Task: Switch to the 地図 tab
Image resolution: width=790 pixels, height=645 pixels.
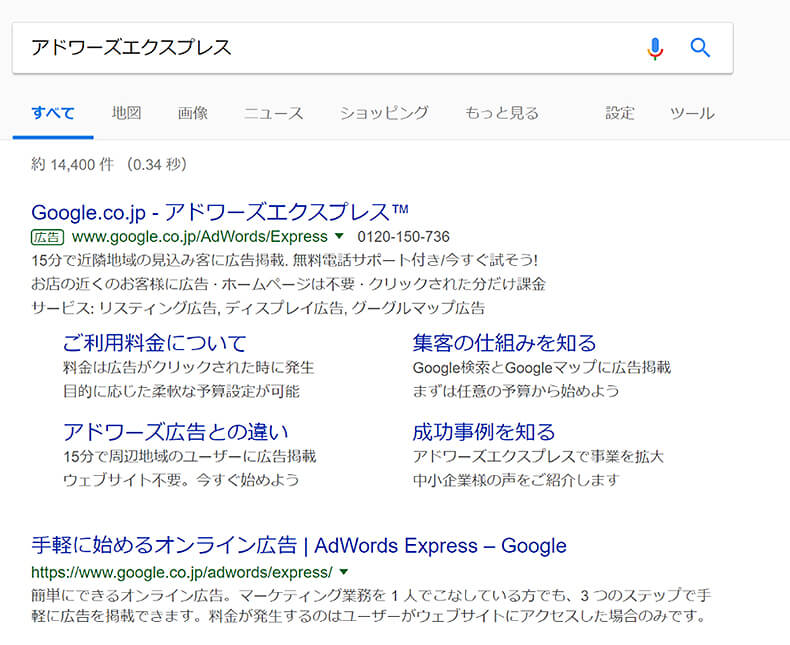Action: 126,113
